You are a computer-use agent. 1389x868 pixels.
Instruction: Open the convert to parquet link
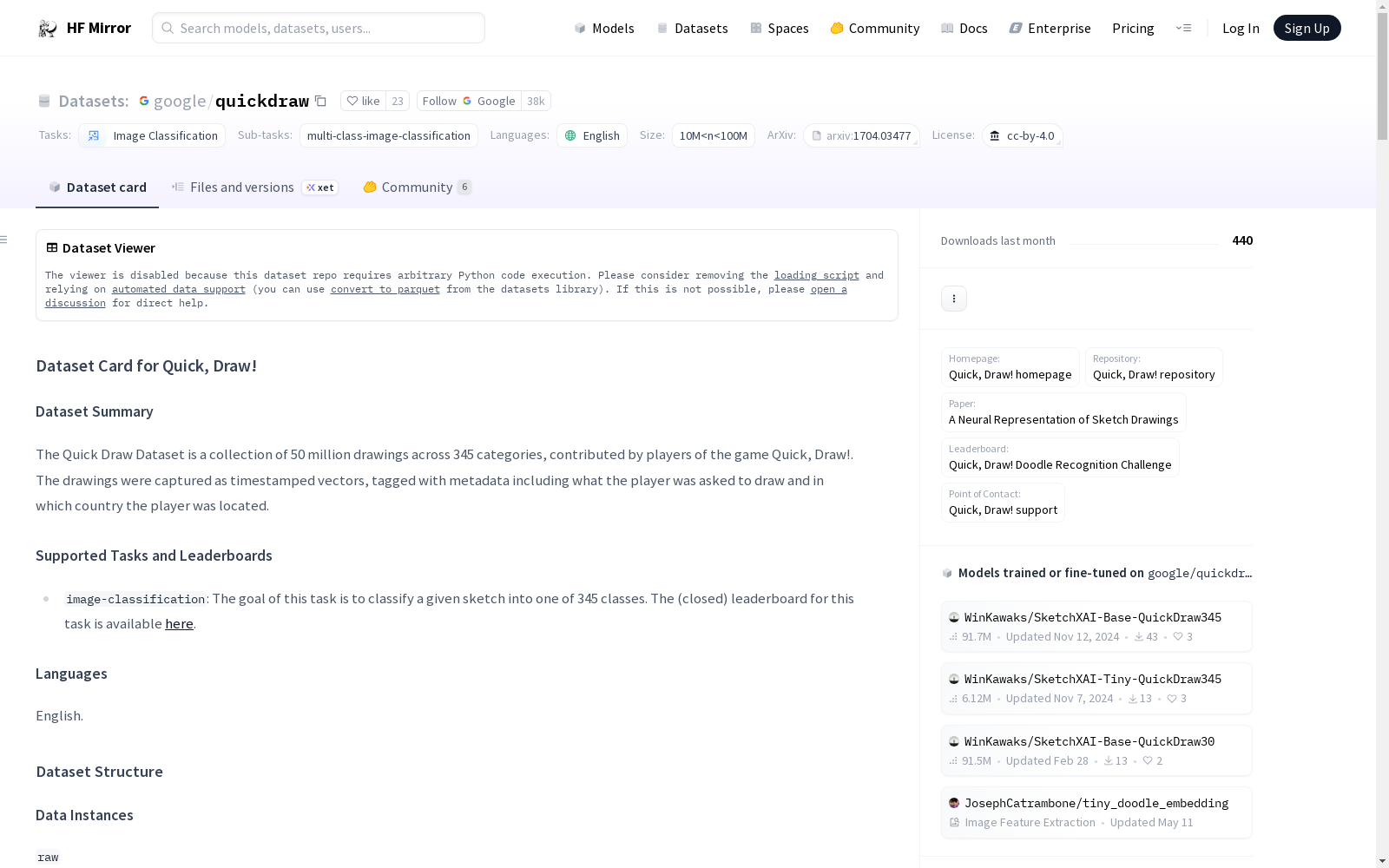pyautogui.click(x=385, y=289)
